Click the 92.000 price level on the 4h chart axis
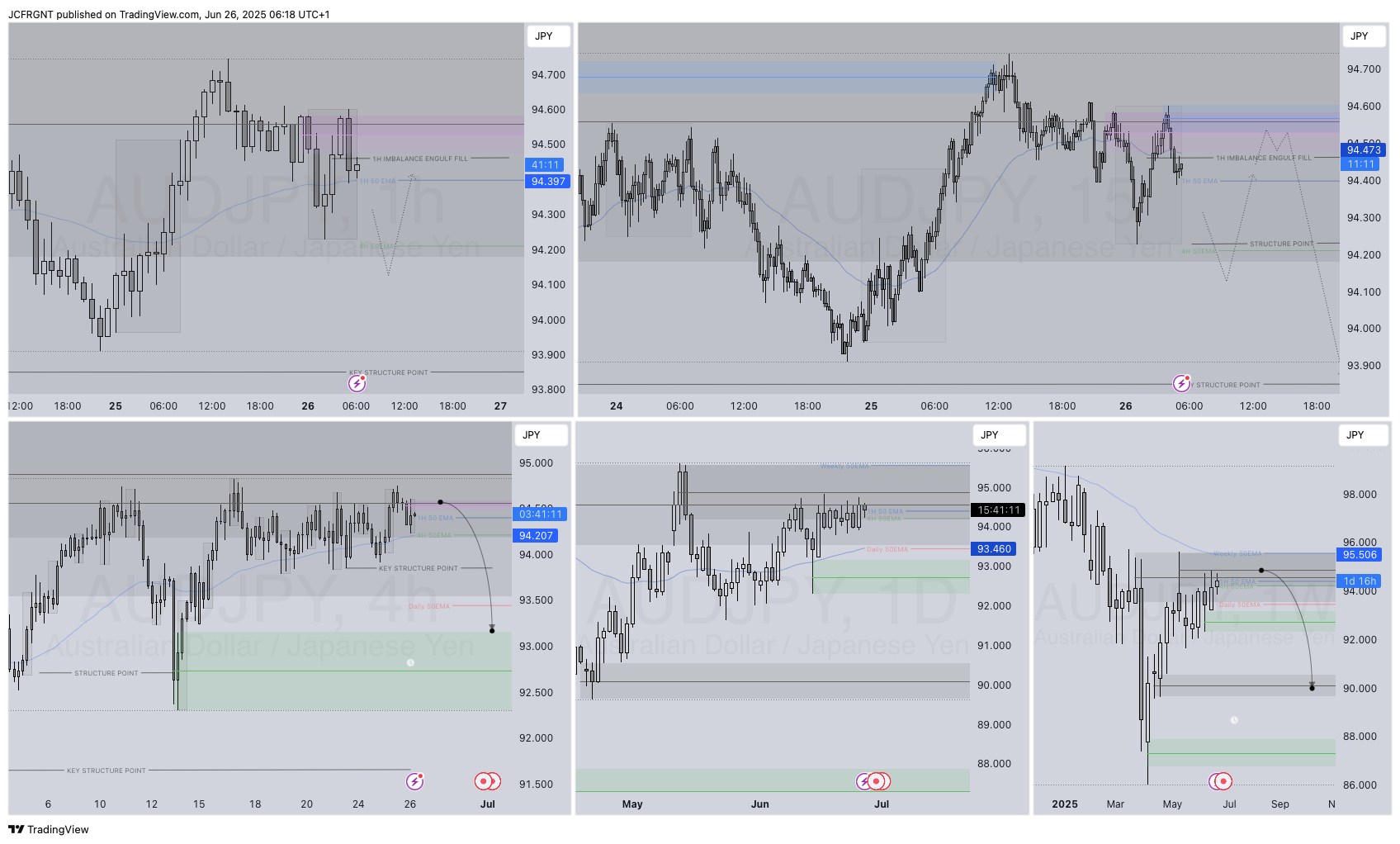The height and width of the screenshot is (844, 1400). (536, 738)
